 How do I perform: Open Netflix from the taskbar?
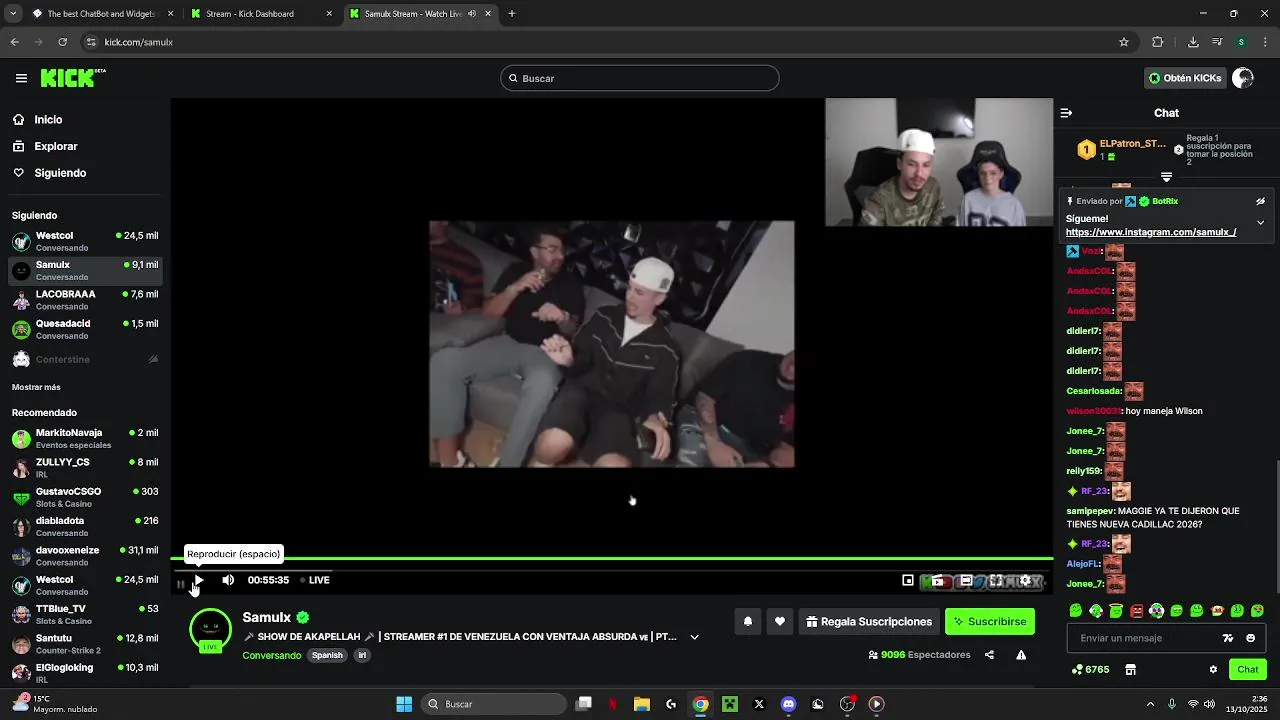pyautogui.click(x=613, y=704)
